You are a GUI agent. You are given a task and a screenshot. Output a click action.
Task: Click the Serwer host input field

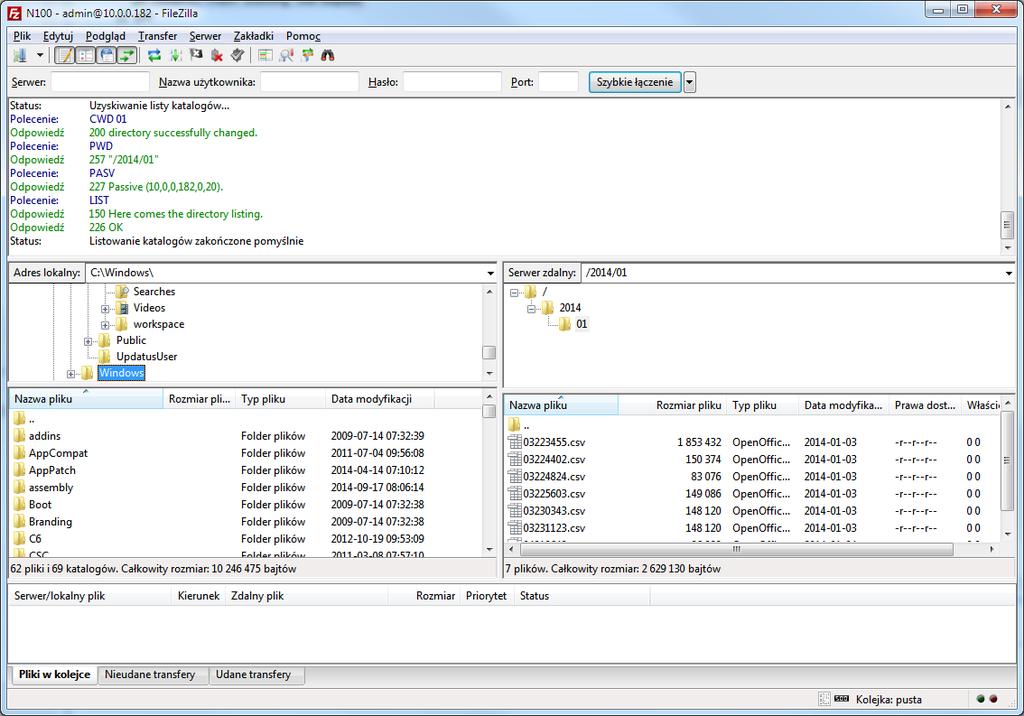[100, 82]
